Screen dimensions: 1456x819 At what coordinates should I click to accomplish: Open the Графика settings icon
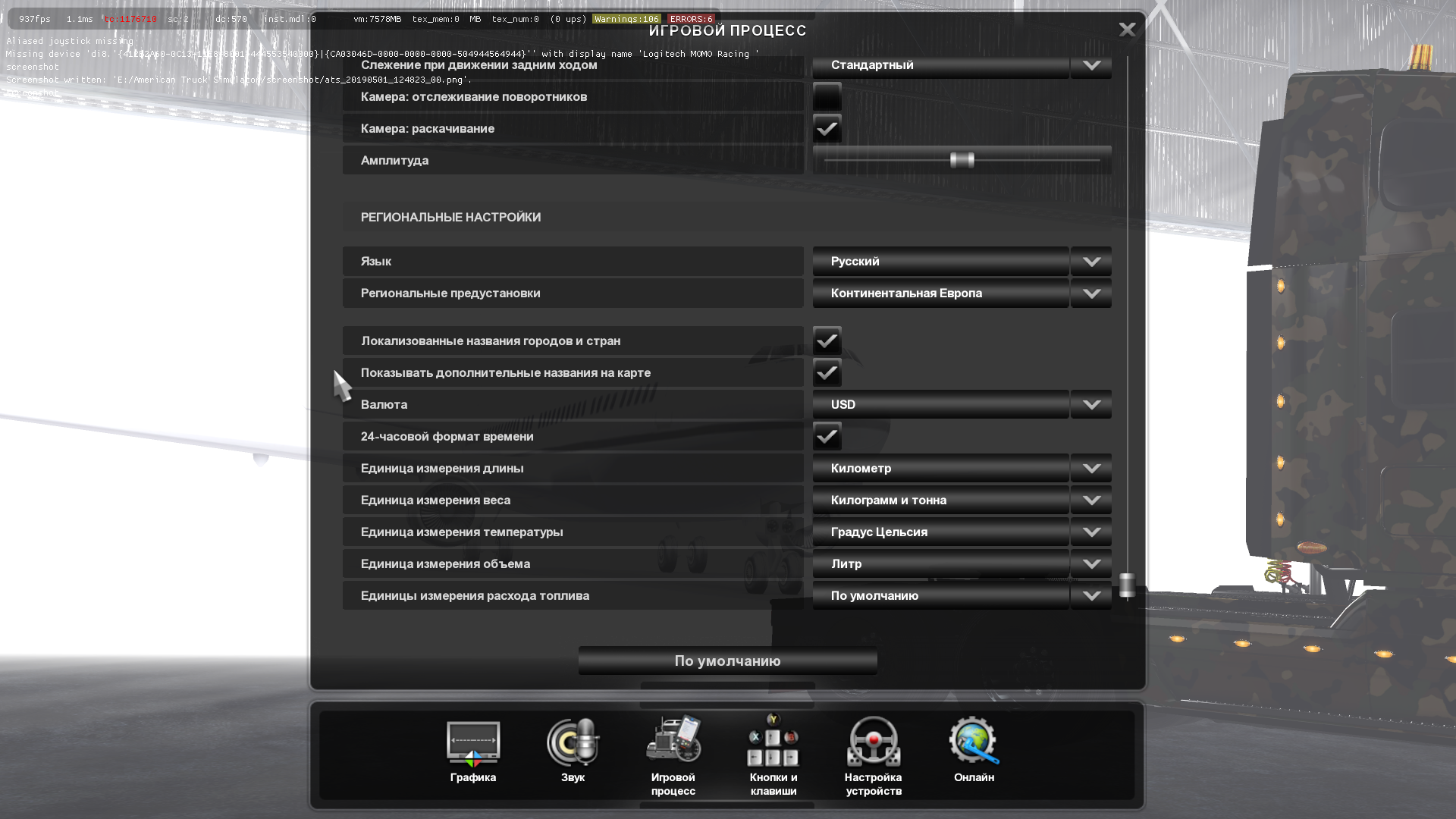click(473, 743)
